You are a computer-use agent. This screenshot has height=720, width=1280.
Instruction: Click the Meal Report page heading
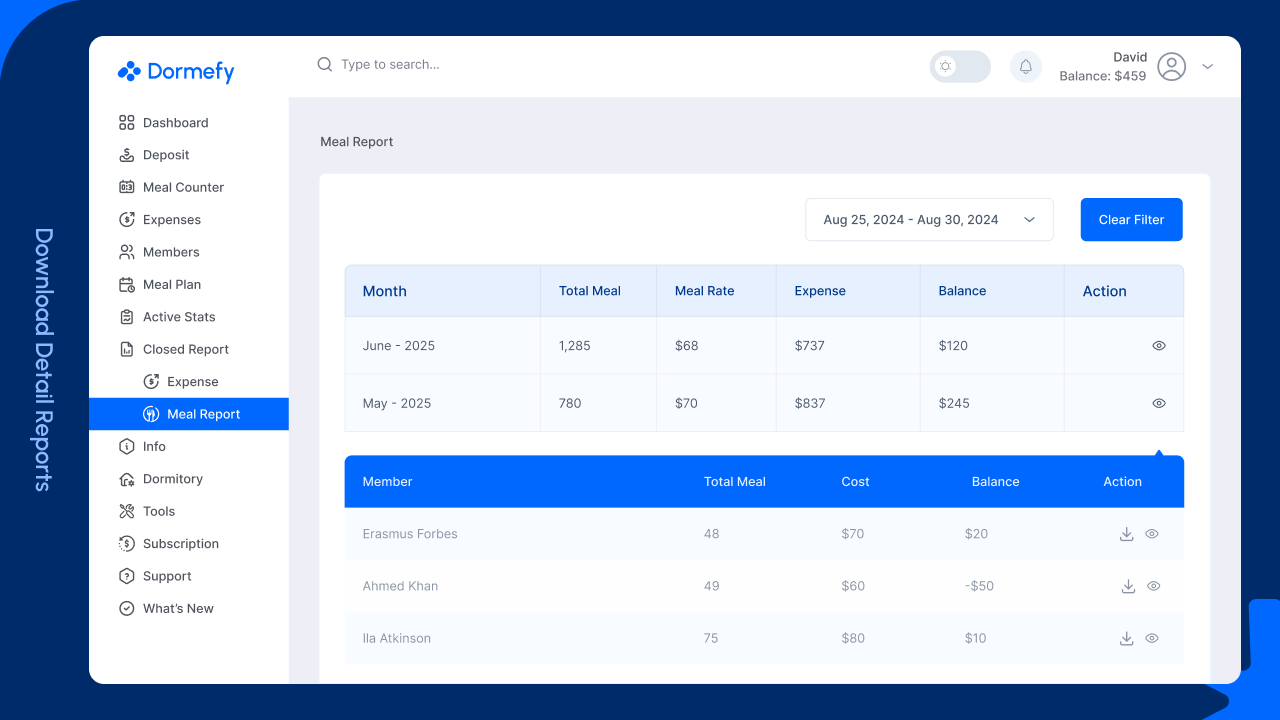[x=357, y=142]
